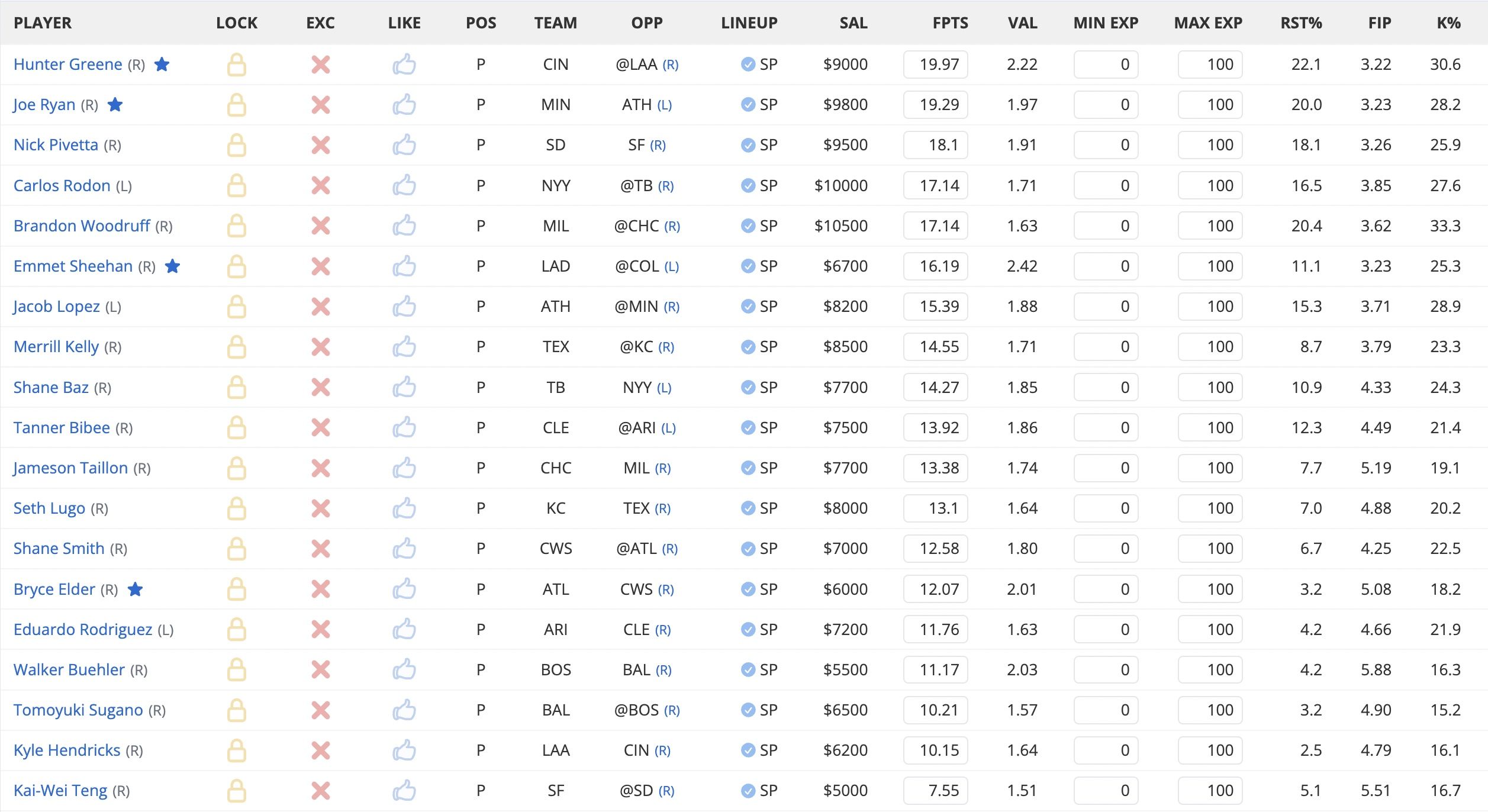This screenshot has height=812, width=1488.
Task: Like Walker Buehler thumbs-up icon
Action: point(404,669)
